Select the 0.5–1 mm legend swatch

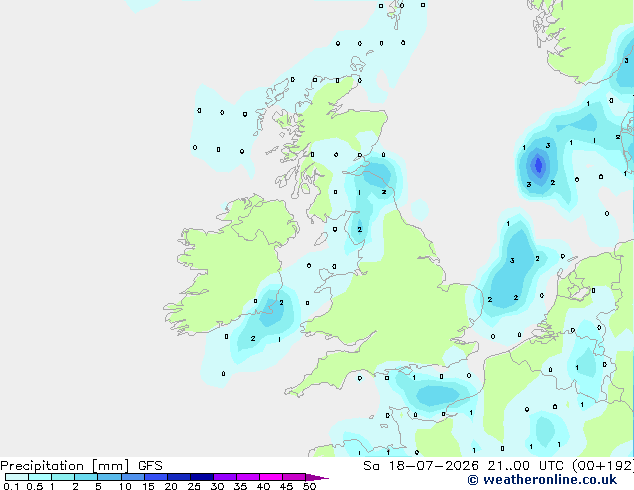pos(40,477)
